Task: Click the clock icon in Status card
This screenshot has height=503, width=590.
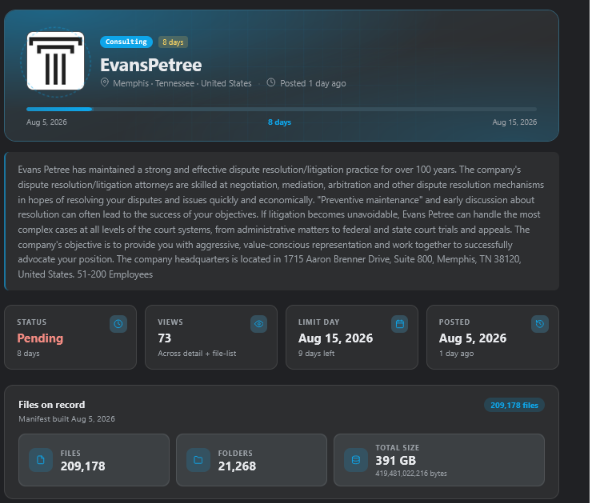Action: pos(118,324)
